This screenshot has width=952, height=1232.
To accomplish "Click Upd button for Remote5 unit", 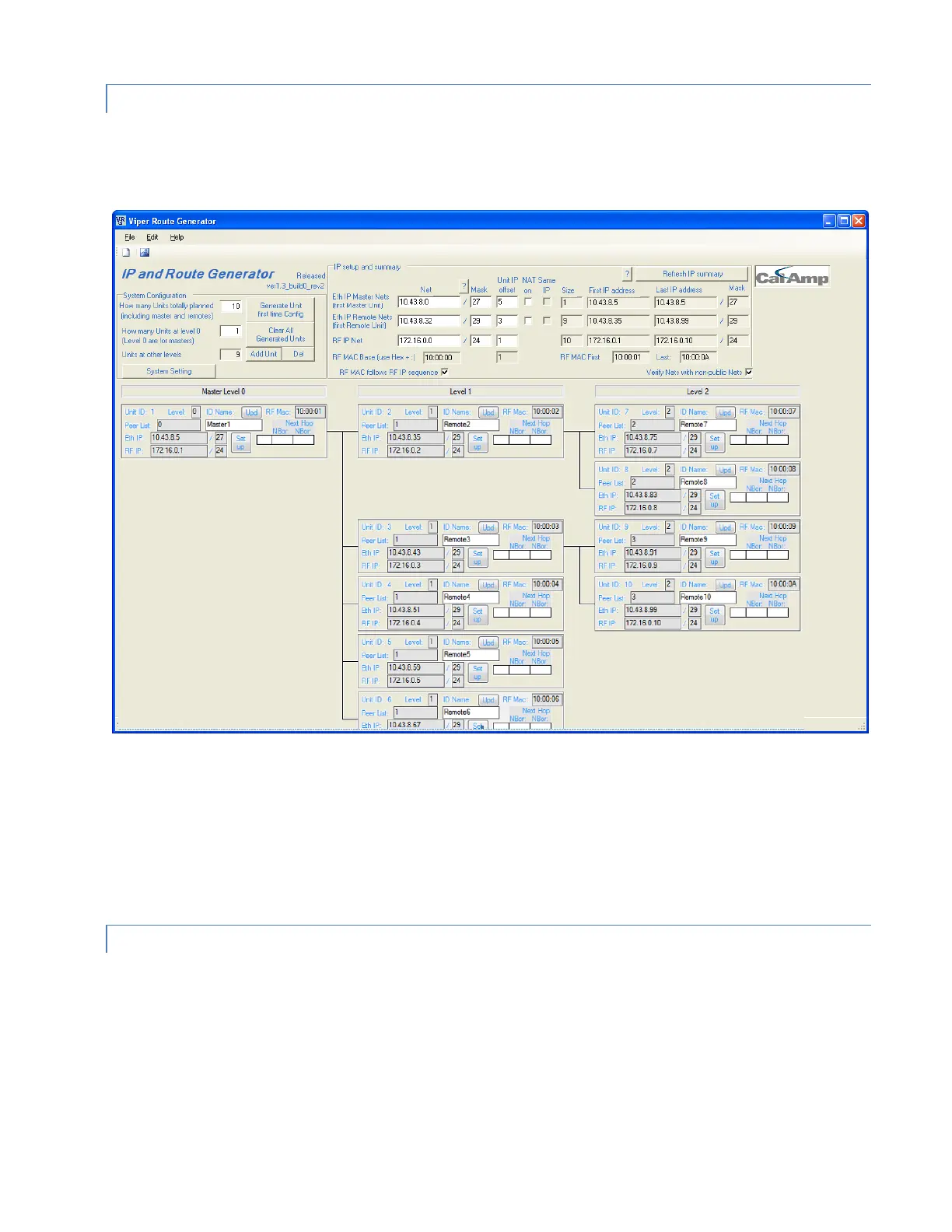I will click(488, 642).
